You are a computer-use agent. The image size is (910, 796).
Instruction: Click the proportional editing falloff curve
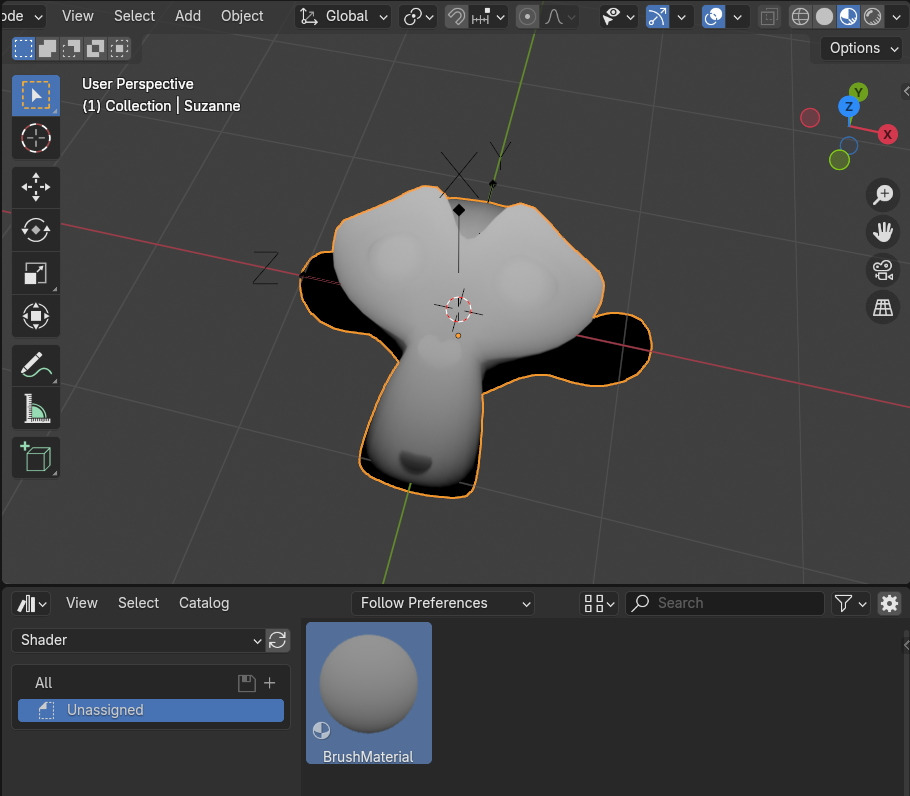point(558,17)
